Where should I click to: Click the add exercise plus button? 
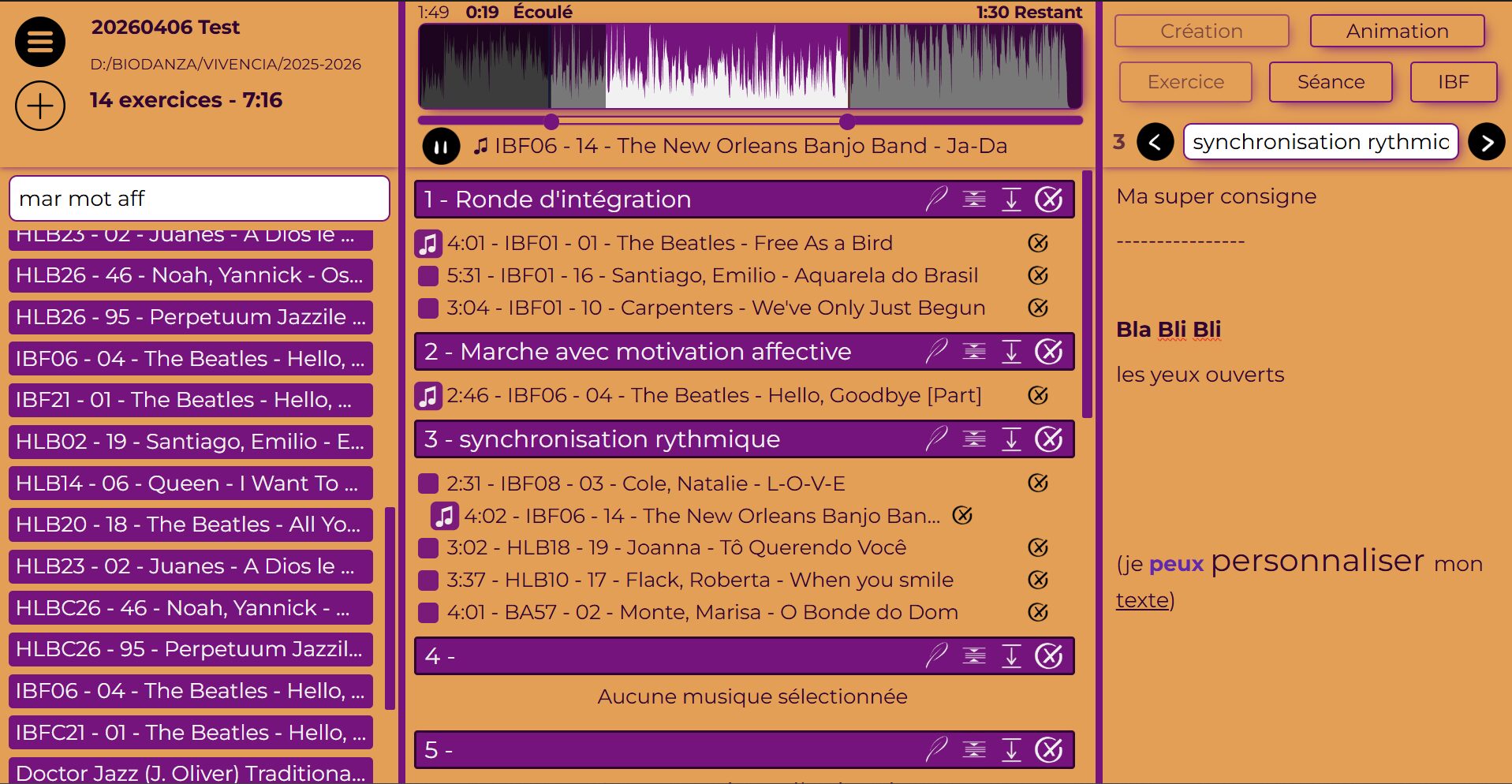click(x=40, y=106)
